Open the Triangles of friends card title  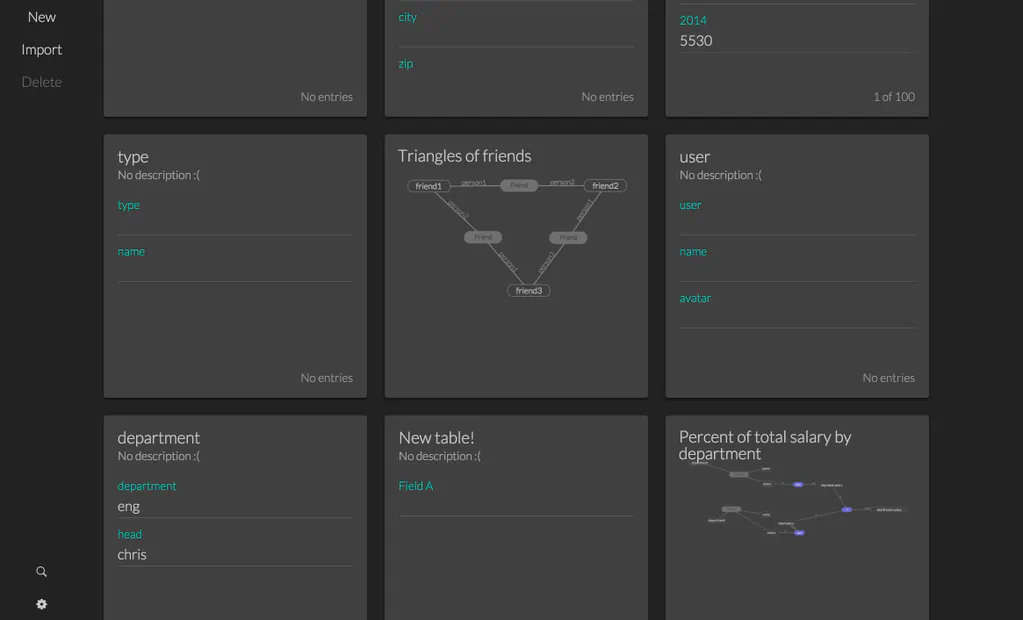[x=465, y=156]
